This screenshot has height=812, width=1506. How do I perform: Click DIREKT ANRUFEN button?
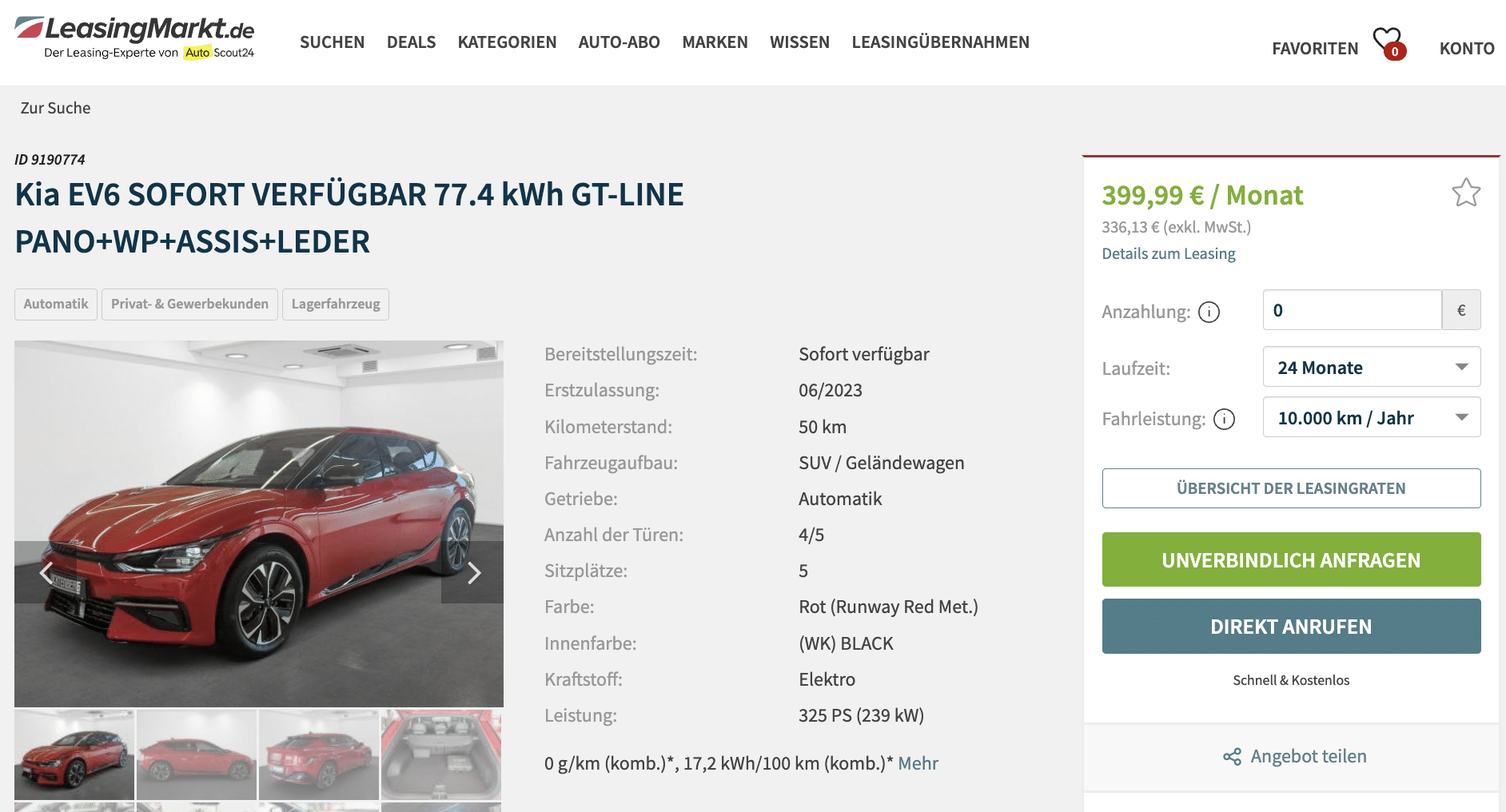point(1291,626)
